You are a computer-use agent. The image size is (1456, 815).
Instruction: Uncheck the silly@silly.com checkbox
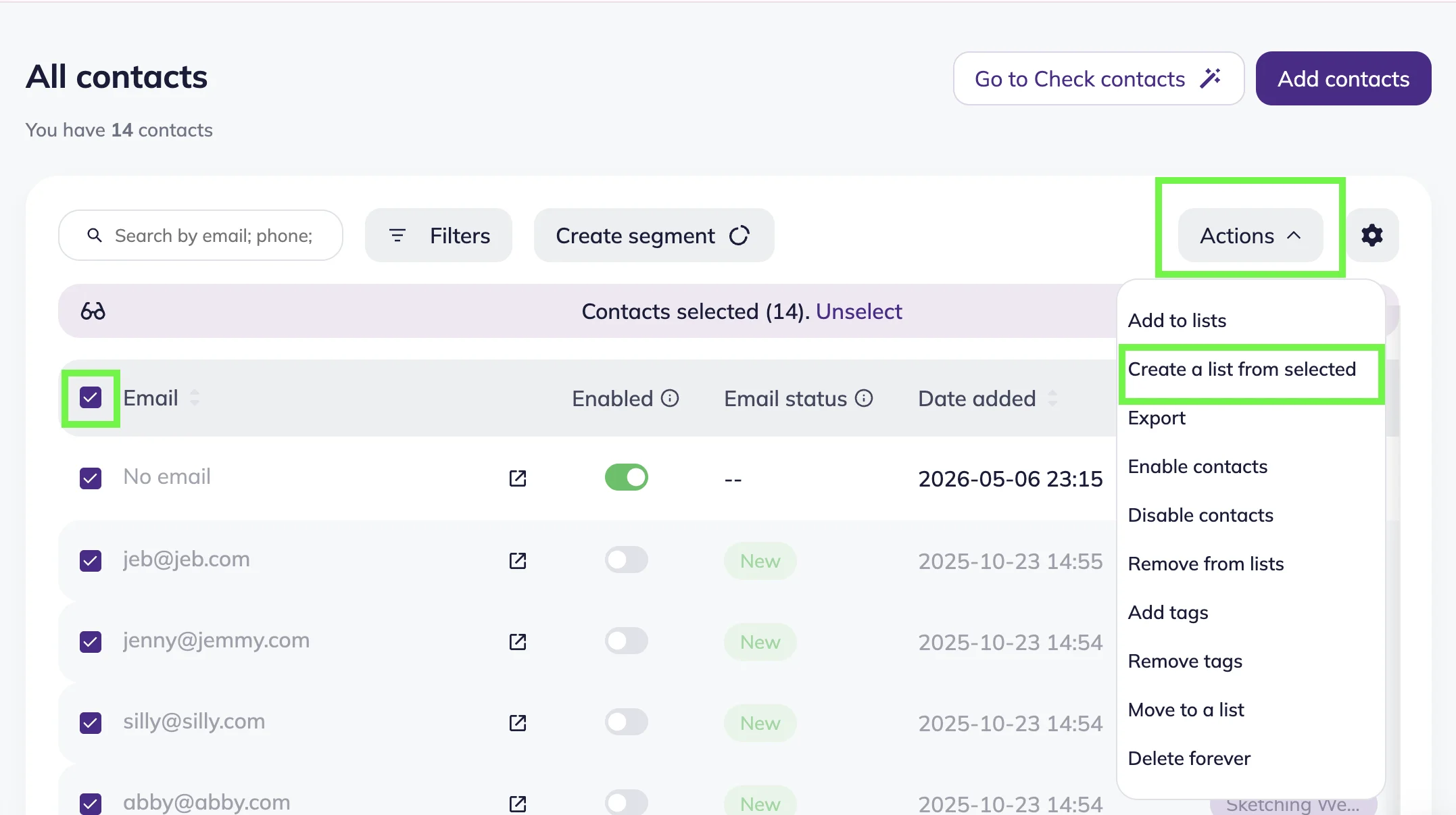(91, 723)
